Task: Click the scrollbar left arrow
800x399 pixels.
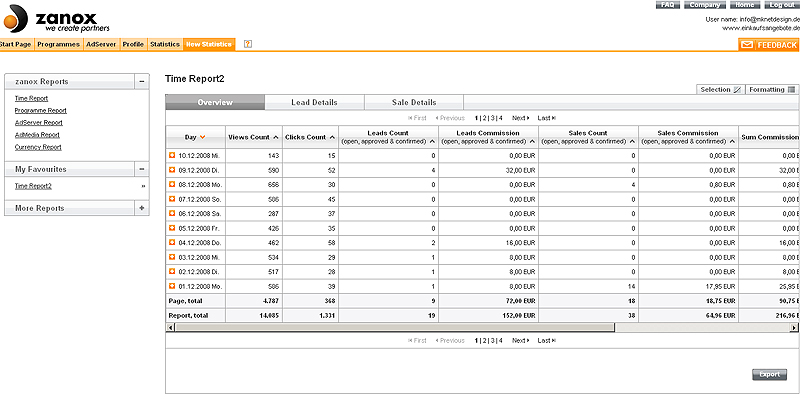Action: (170, 327)
